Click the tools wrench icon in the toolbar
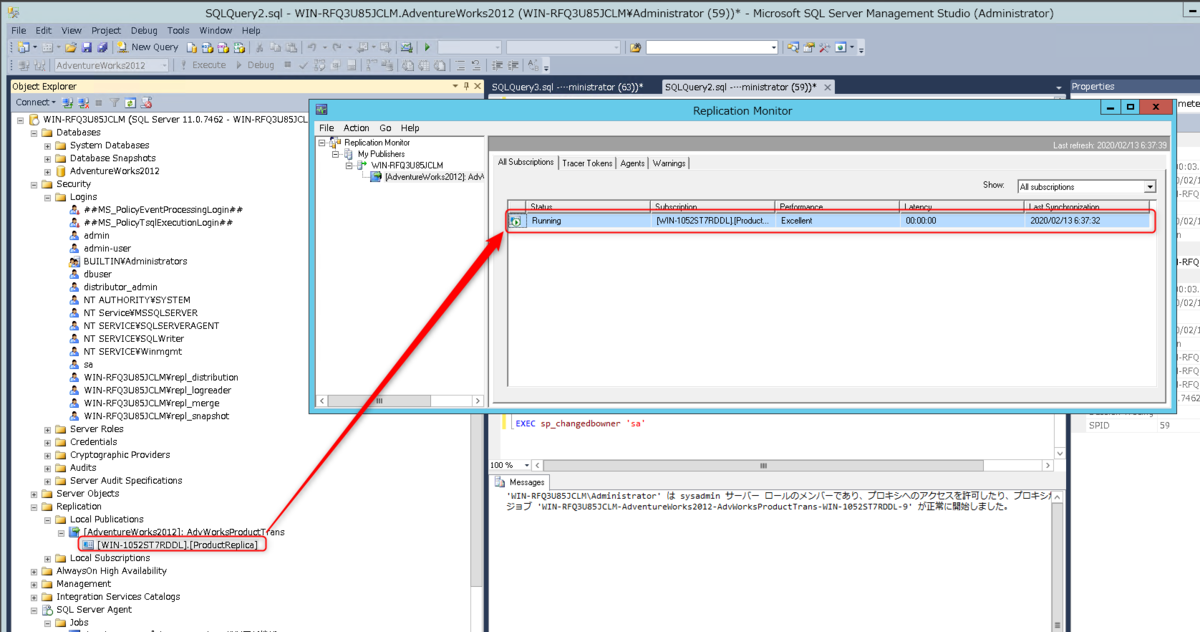1200x632 pixels. tap(825, 47)
